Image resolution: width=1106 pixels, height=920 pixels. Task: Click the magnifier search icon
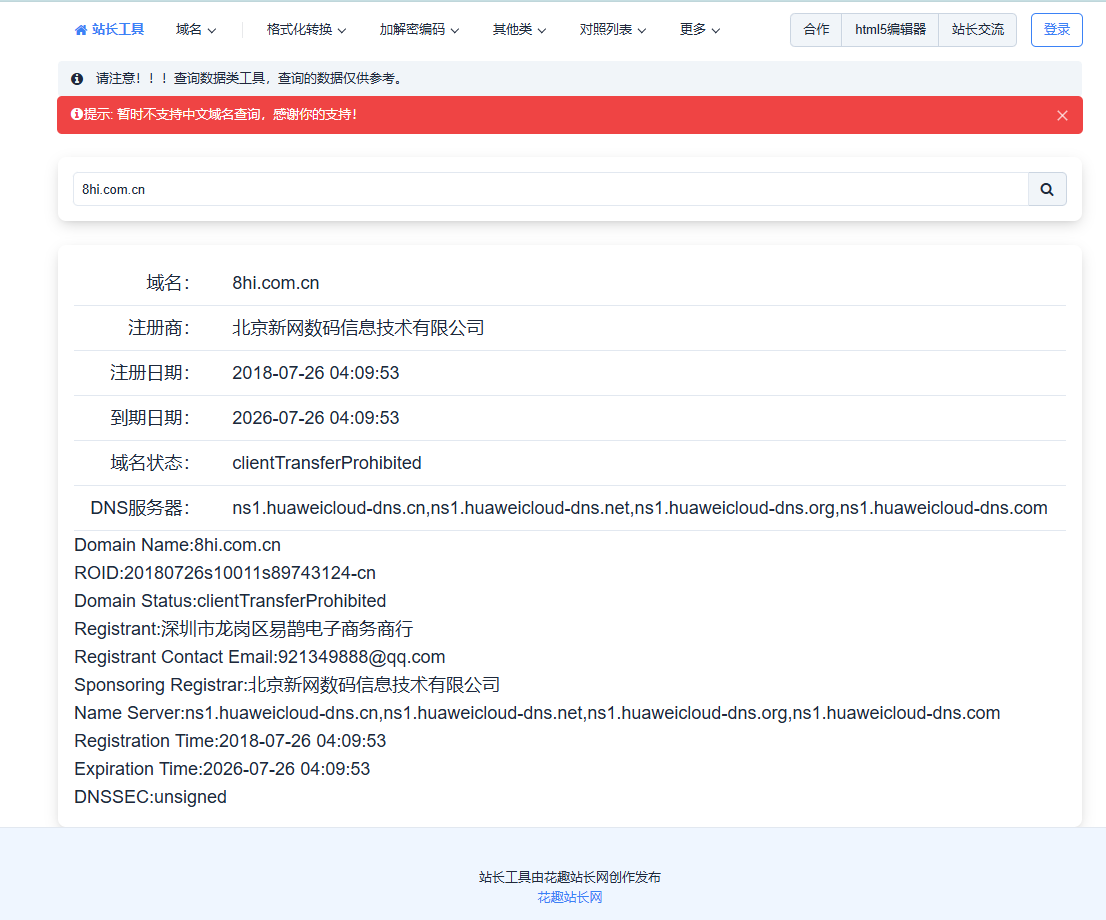click(1046, 189)
